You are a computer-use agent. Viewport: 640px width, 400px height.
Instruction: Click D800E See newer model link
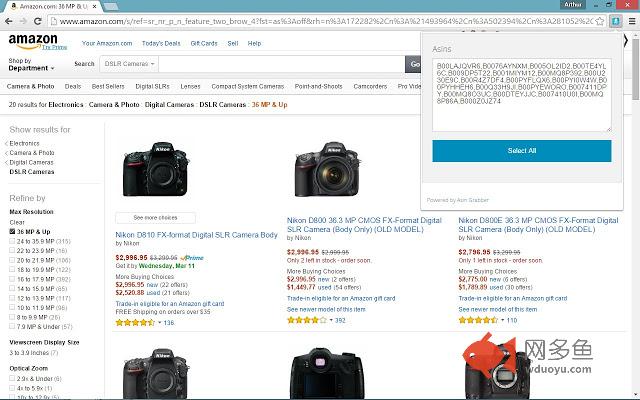tap(498, 309)
